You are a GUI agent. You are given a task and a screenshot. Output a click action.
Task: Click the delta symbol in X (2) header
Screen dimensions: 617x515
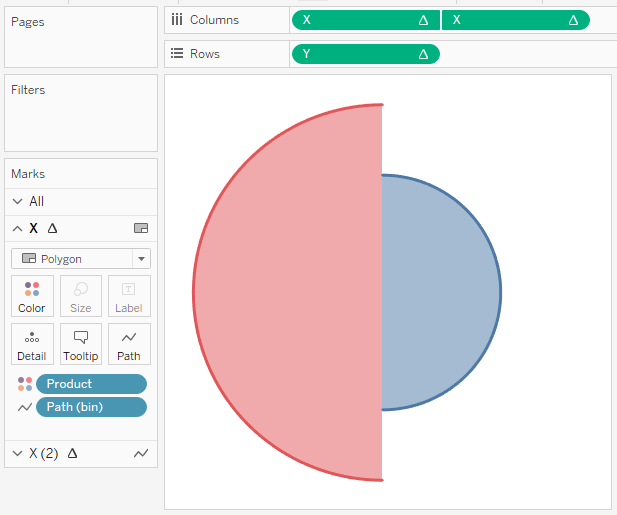72,453
